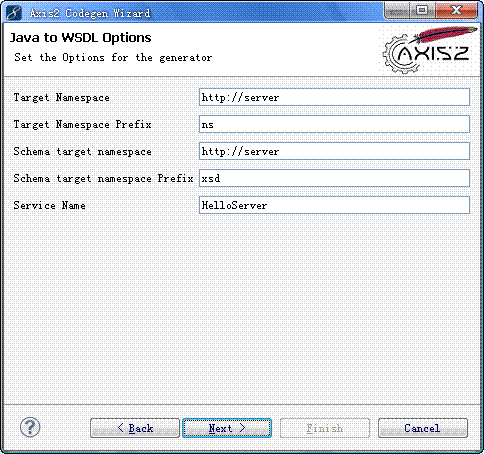Click the 'Schema target namespace' label
The height and width of the screenshot is (454, 484).
pyautogui.click(x=82, y=151)
